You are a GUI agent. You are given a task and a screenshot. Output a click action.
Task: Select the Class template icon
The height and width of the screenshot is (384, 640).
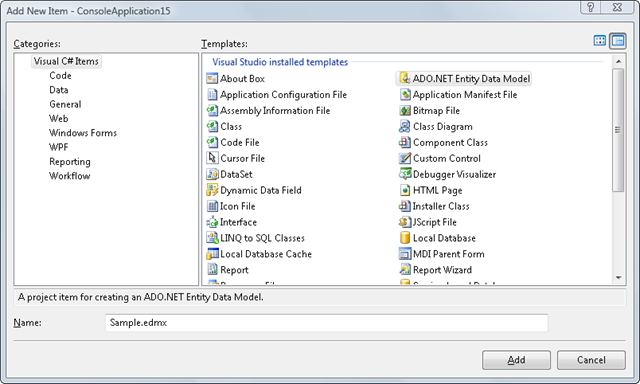(212, 126)
